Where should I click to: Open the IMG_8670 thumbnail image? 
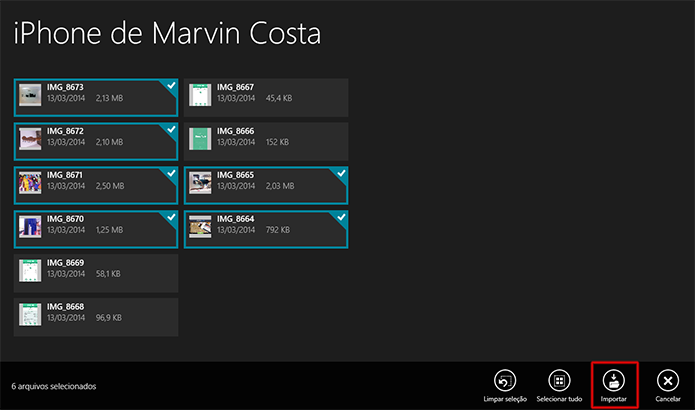point(30,226)
